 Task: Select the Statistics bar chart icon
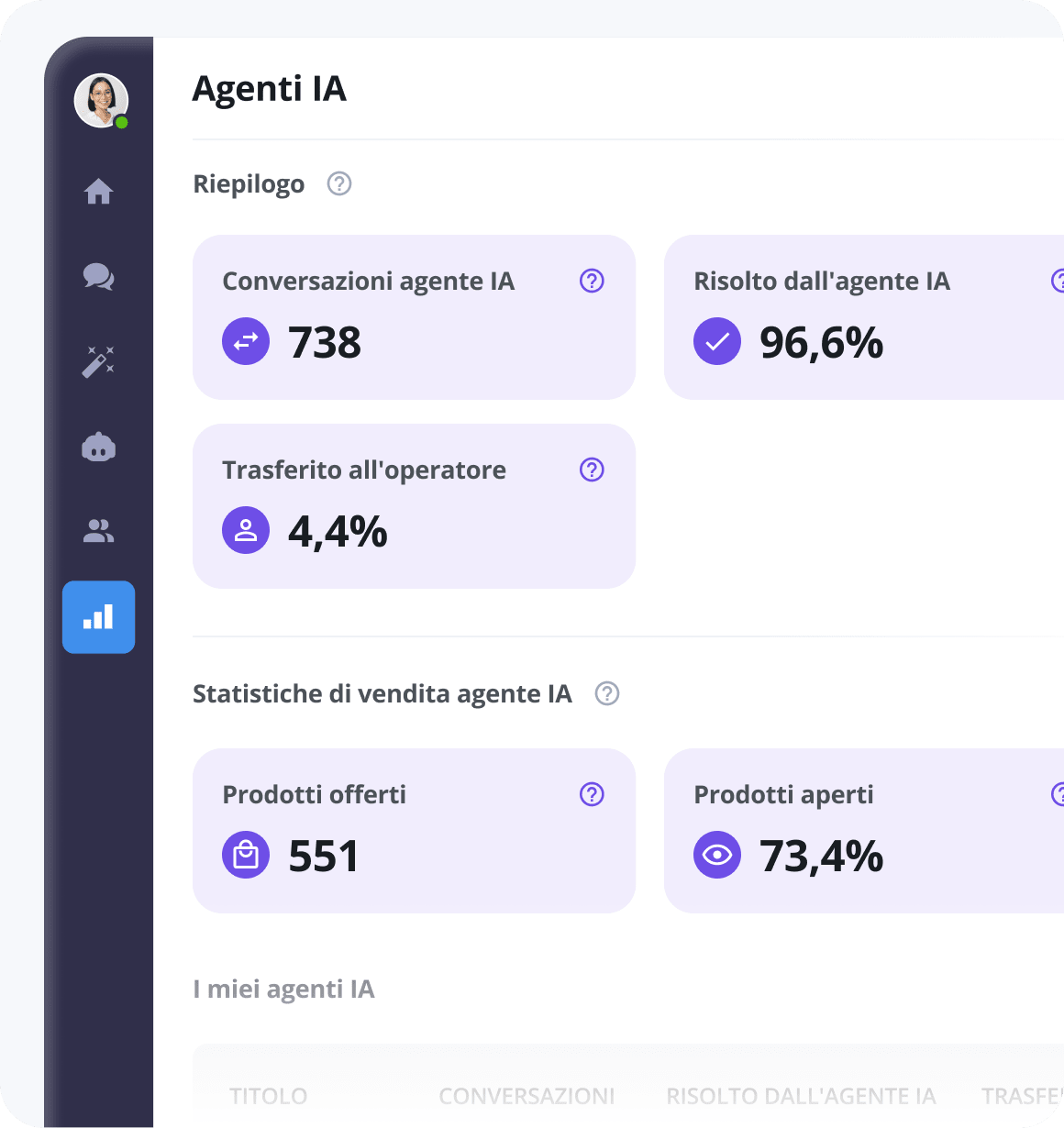[x=98, y=617]
